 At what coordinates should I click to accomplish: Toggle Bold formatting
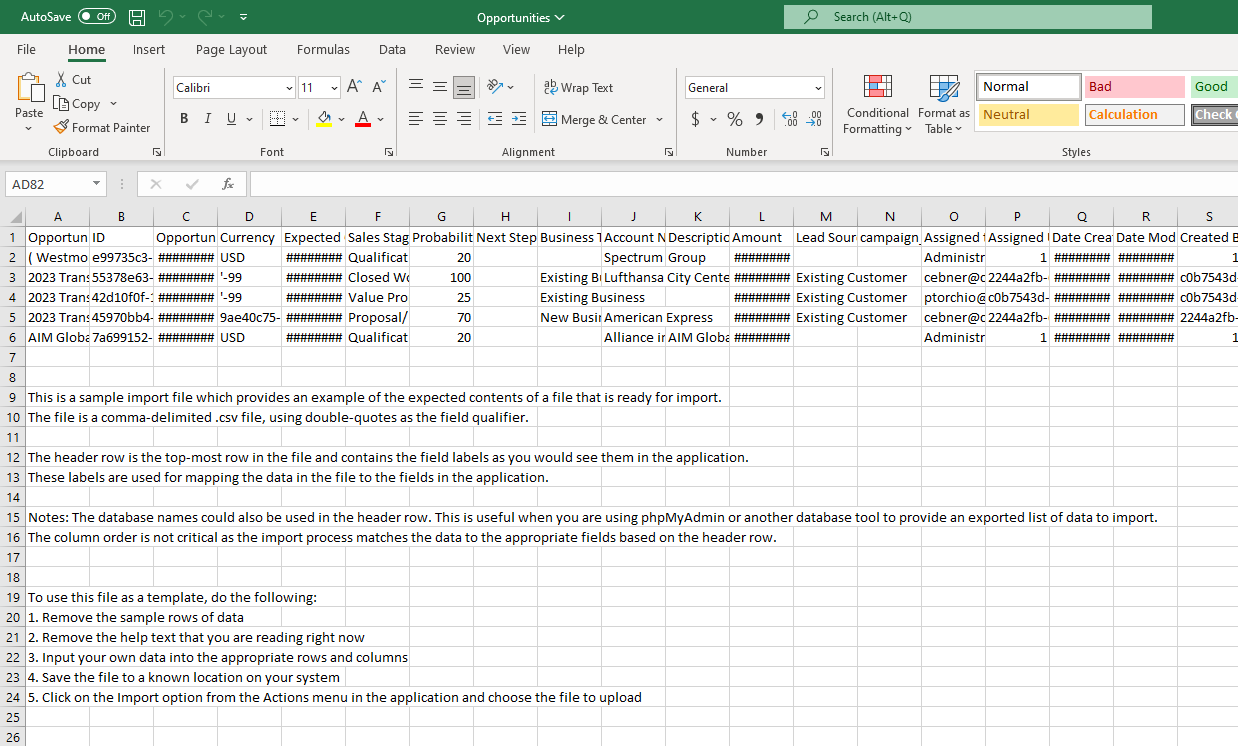click(184, 119)
